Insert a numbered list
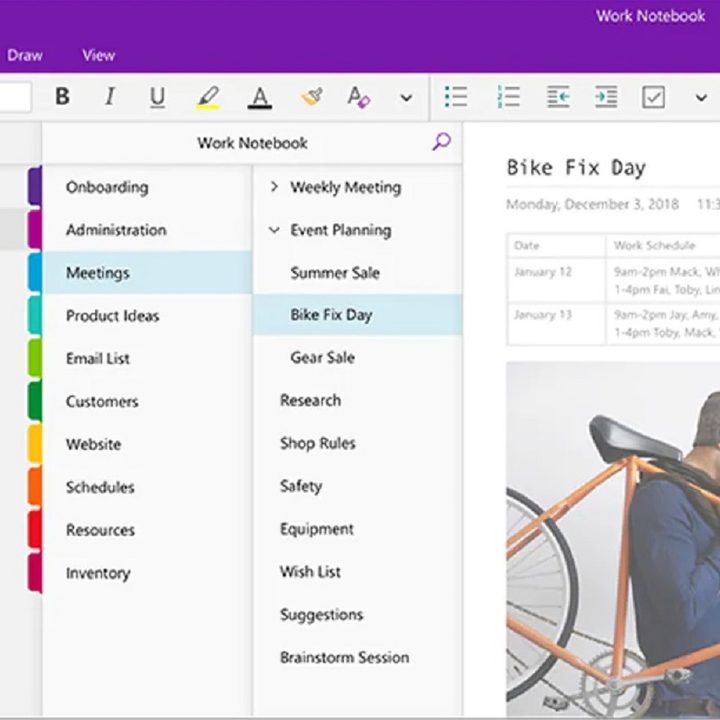The width and height of the screenshot is (720, 720). [509, 97]
